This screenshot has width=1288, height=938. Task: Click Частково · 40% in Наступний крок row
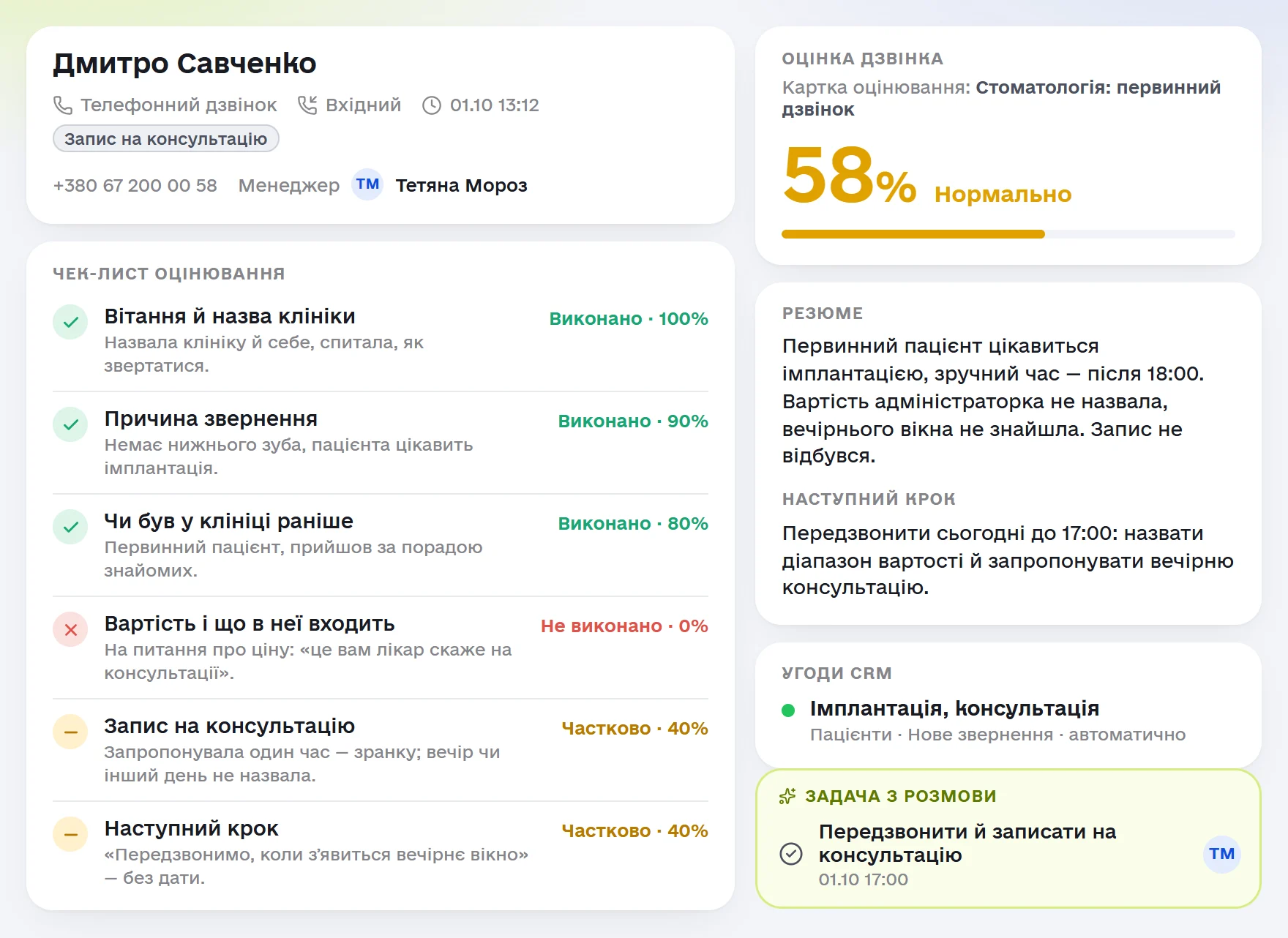coord(634,830)
